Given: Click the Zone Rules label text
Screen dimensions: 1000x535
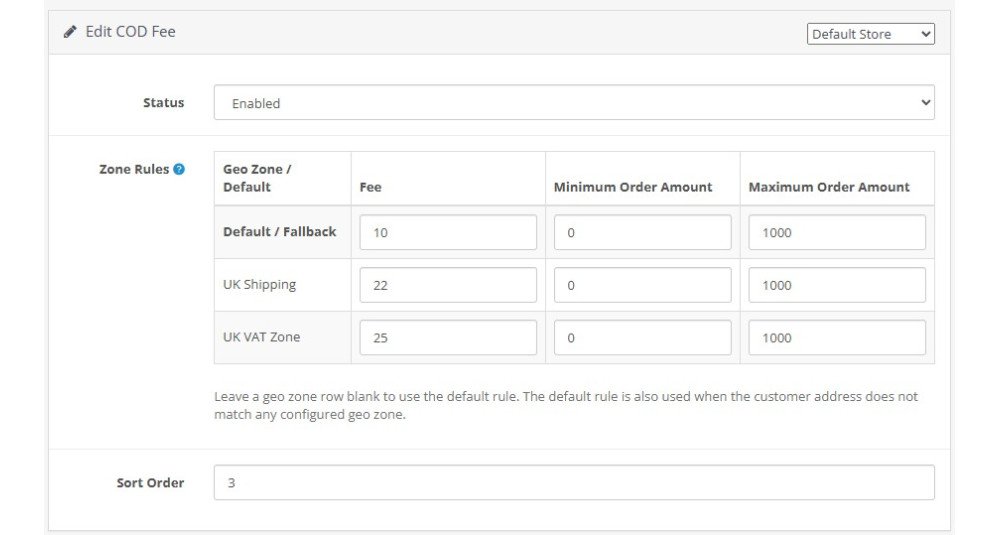Looking at the screenshot, I should 134,170.
